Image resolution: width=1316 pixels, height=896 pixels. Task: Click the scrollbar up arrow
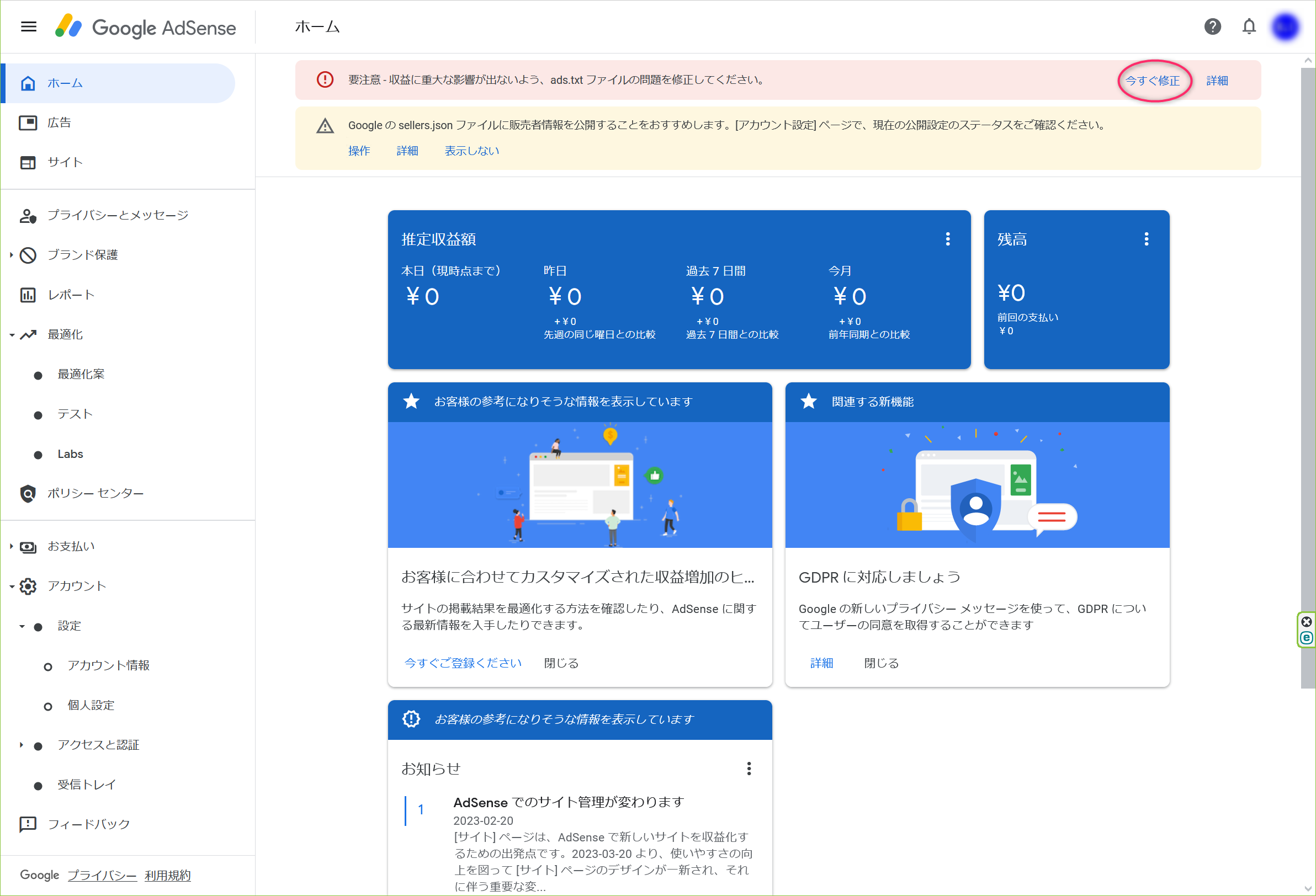tap(1308, 61)
